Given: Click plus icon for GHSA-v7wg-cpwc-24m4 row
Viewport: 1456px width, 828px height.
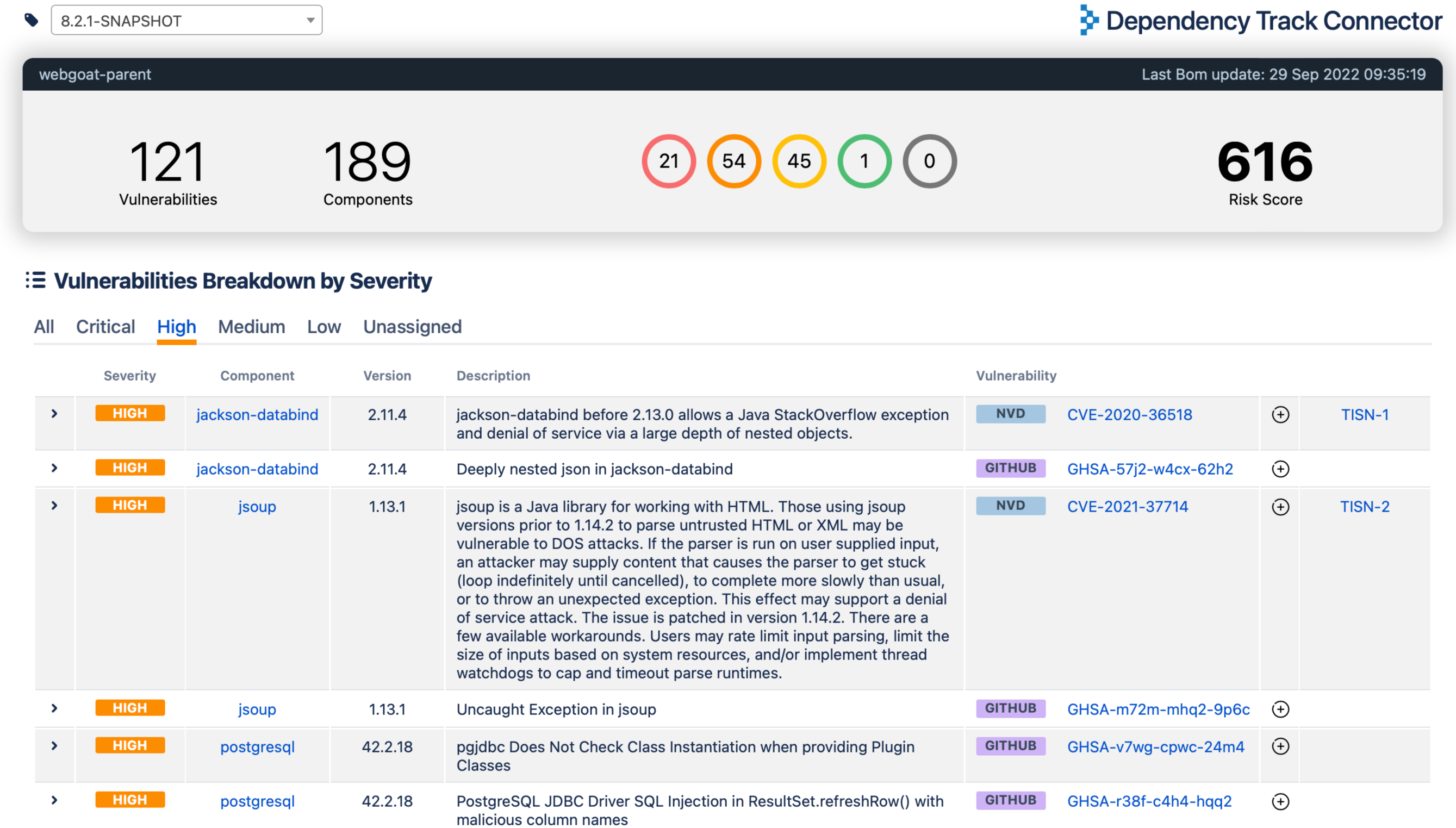Looking at the screenshot, I should (1280, 746).
